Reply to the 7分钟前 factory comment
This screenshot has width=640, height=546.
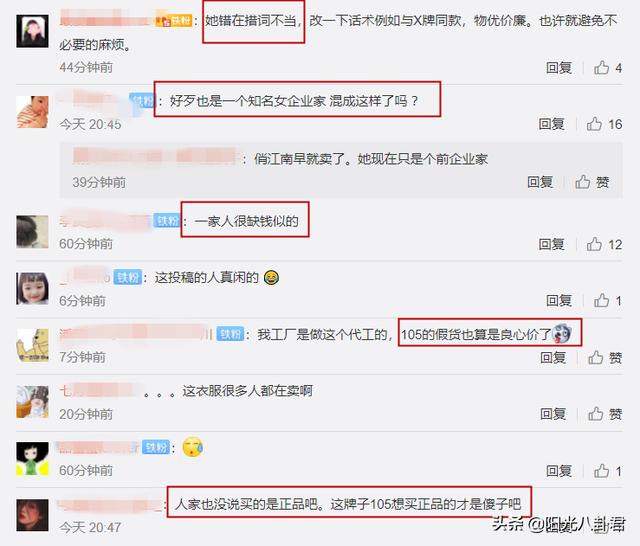click(553, 358)
